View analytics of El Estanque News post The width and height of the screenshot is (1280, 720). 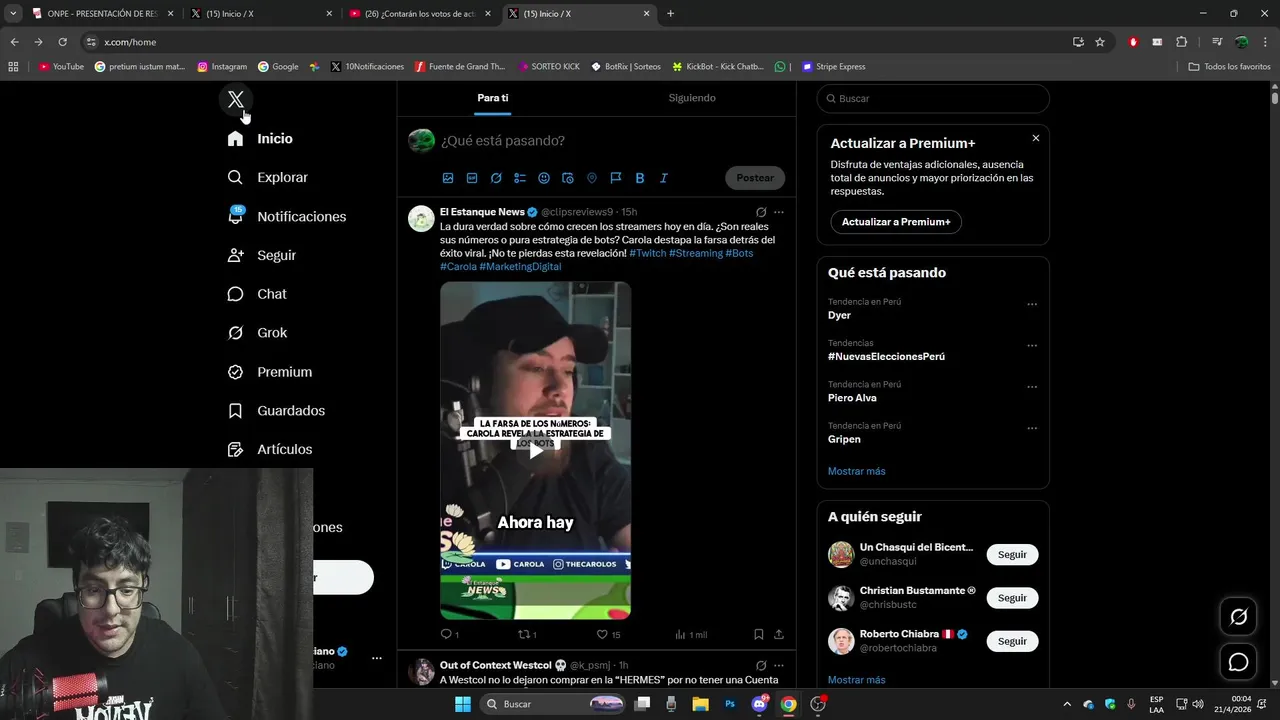click(x=690, y=635)
